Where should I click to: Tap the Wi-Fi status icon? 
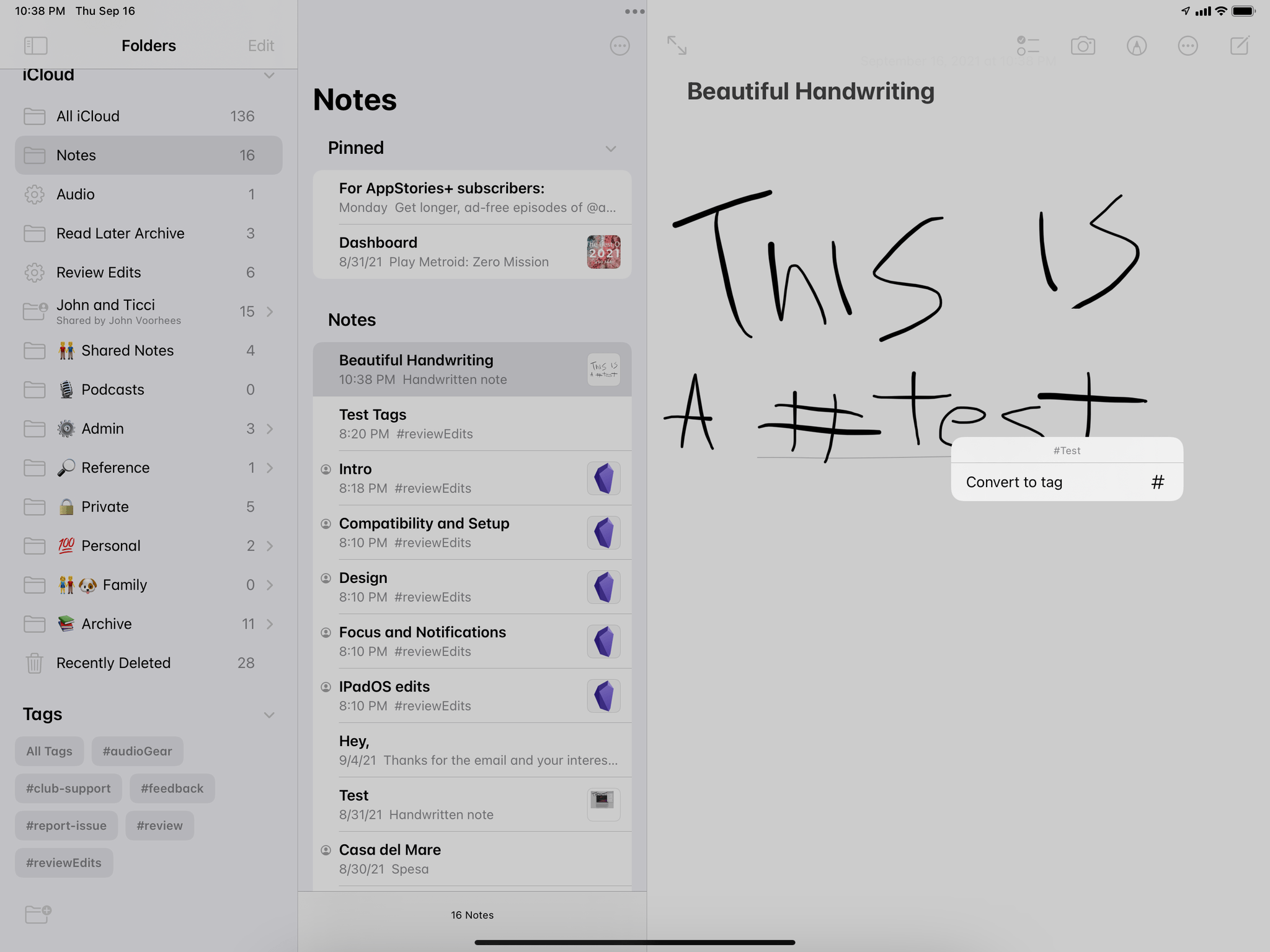point(1220,11)
